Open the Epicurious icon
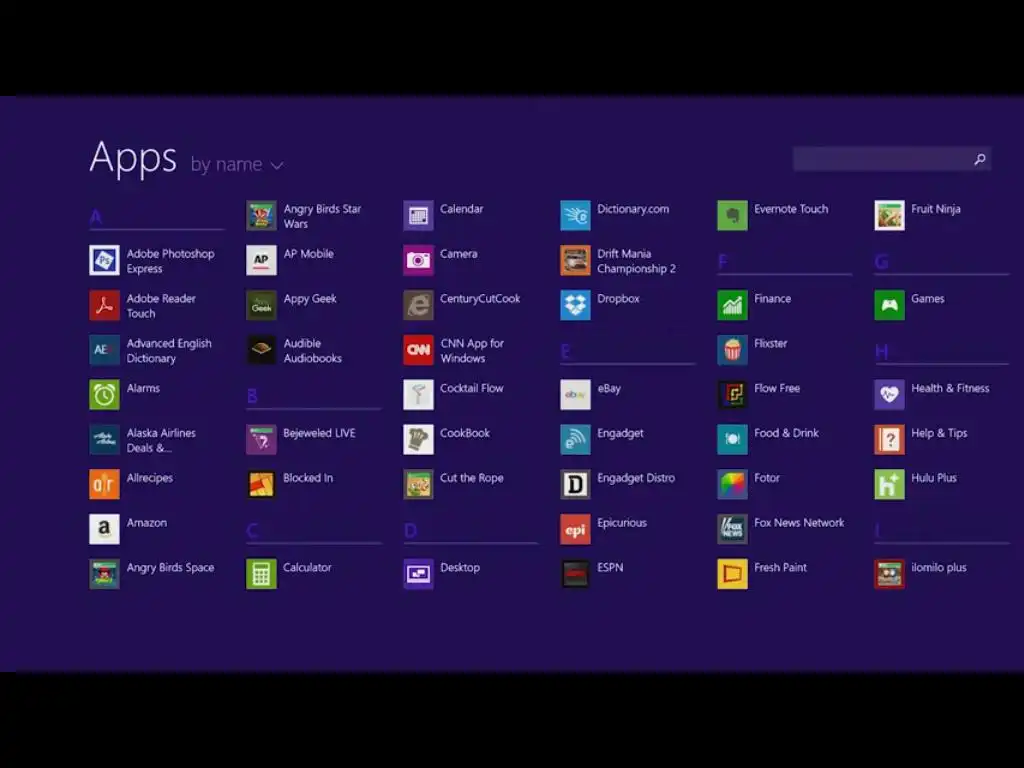Image resolution: width=1024 pixels, height=768 pixels. coord(575,530)
